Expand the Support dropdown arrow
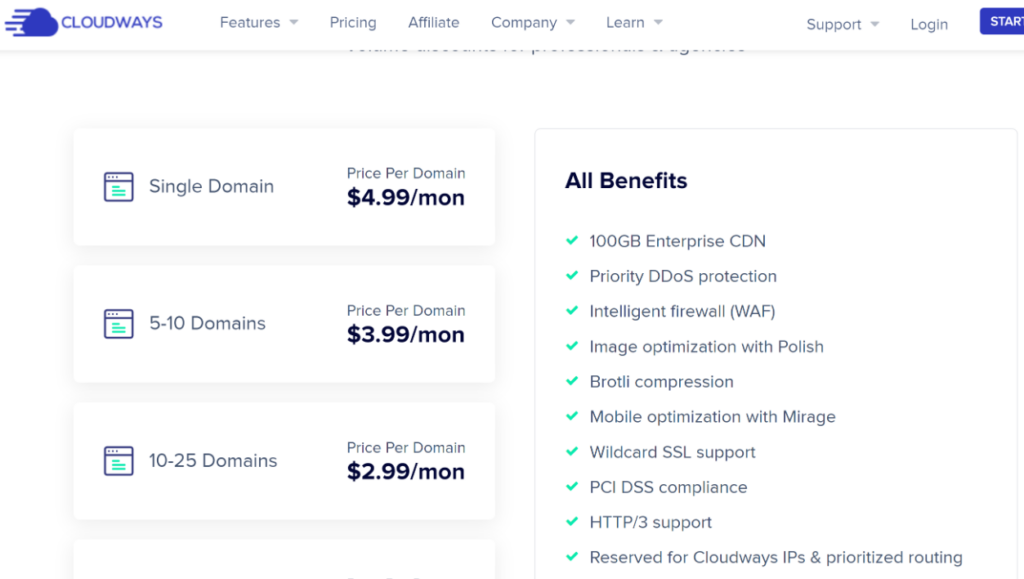Image resolution: width=1024 pixels, height=579 pixels. tap(875, 25)
